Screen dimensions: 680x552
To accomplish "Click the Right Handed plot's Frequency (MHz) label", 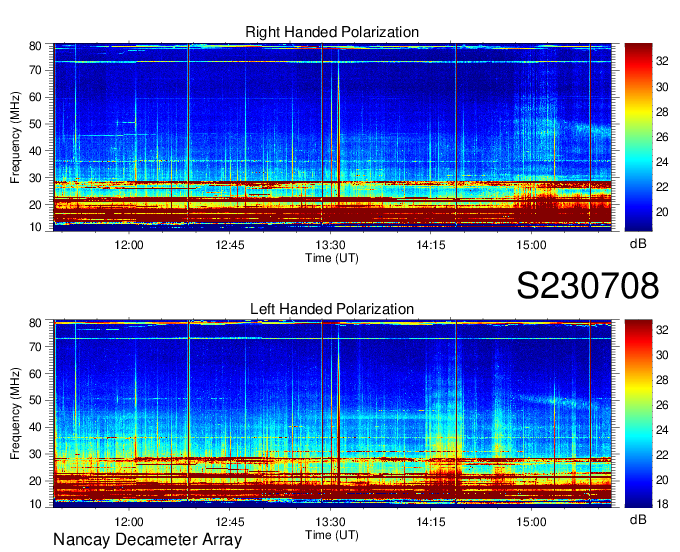I will 15,137.
